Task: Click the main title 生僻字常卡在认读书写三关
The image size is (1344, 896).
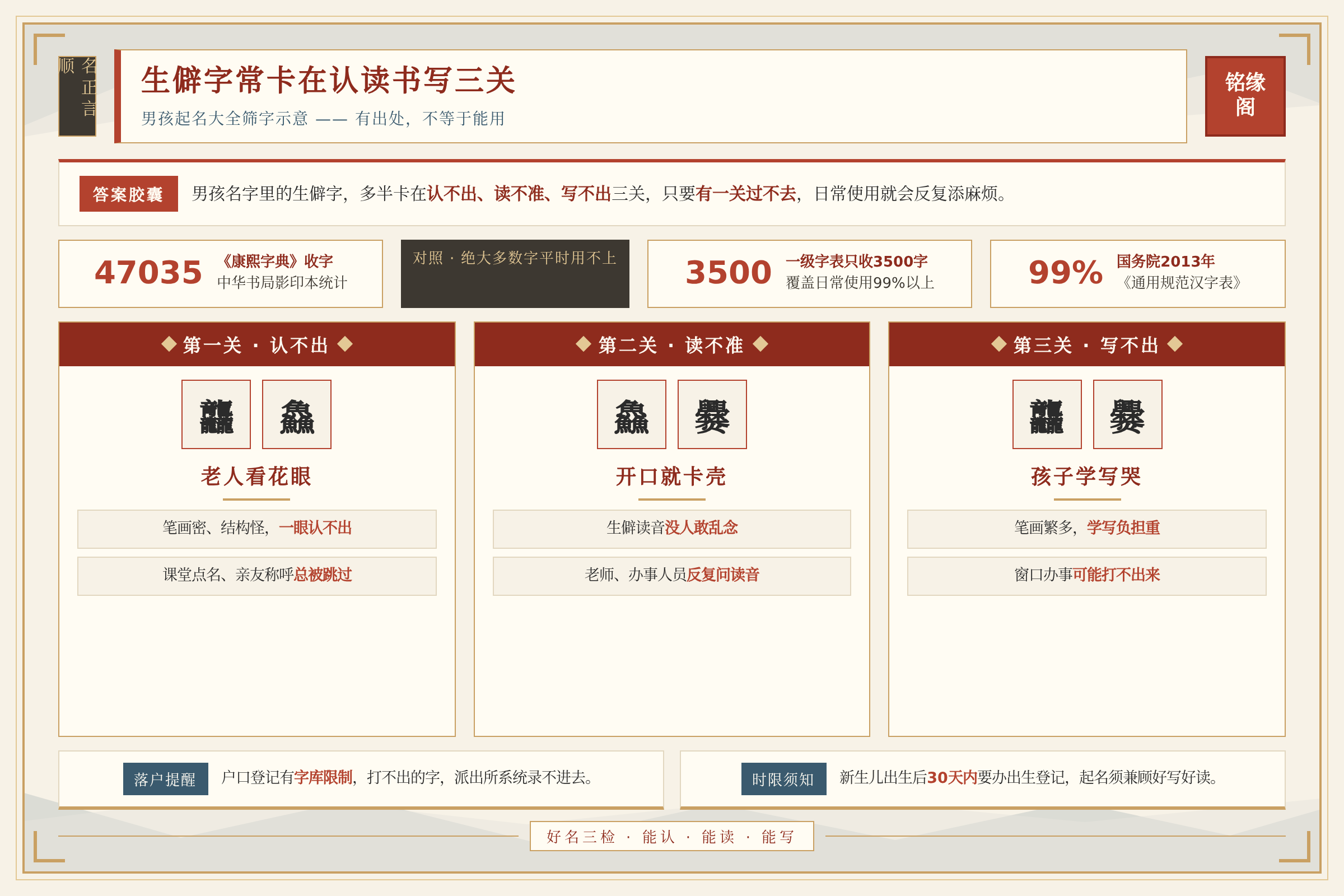Action: point(329,80)
